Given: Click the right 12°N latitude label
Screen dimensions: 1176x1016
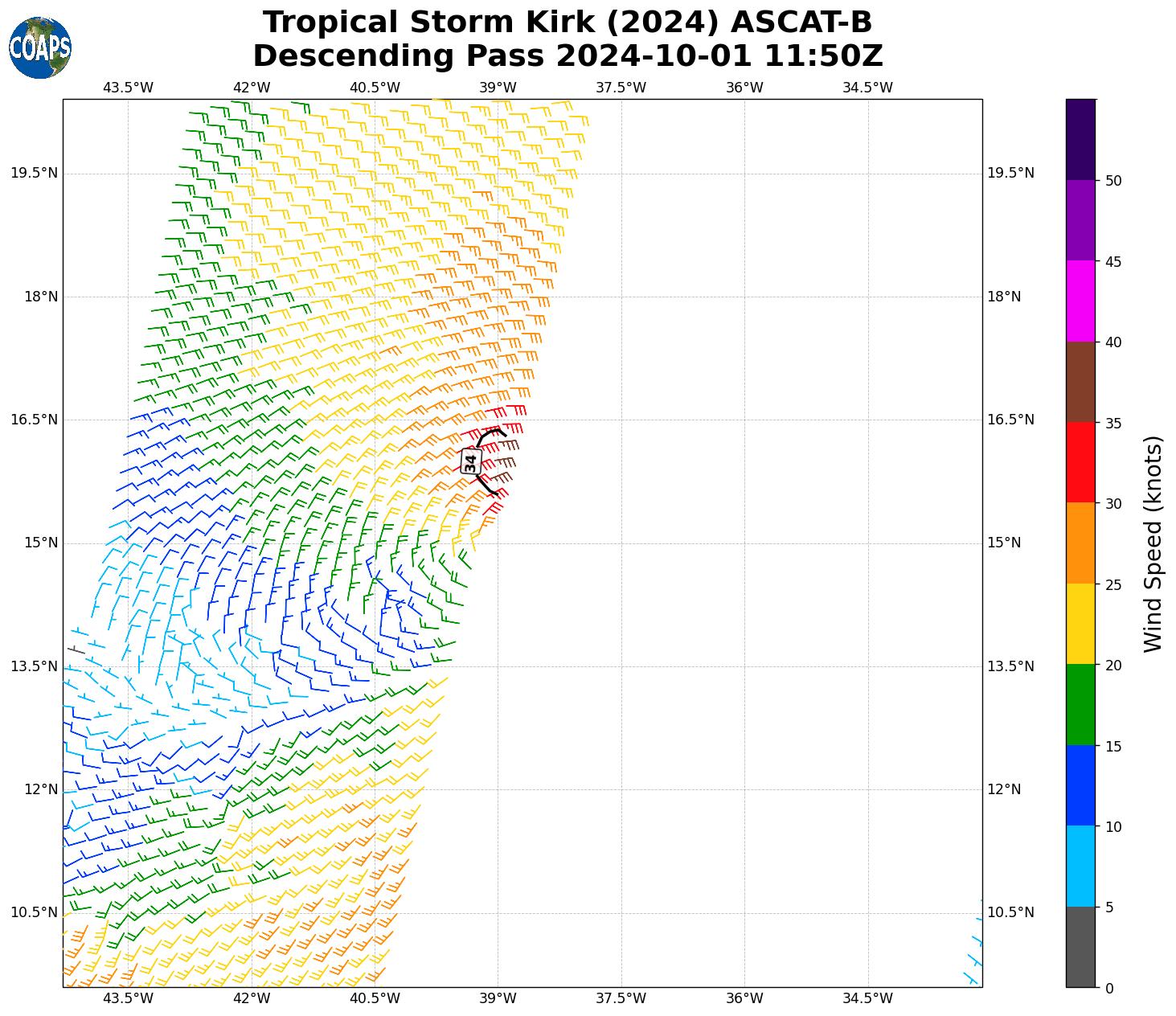Looking at the screenshot, I should (1004, 789).
